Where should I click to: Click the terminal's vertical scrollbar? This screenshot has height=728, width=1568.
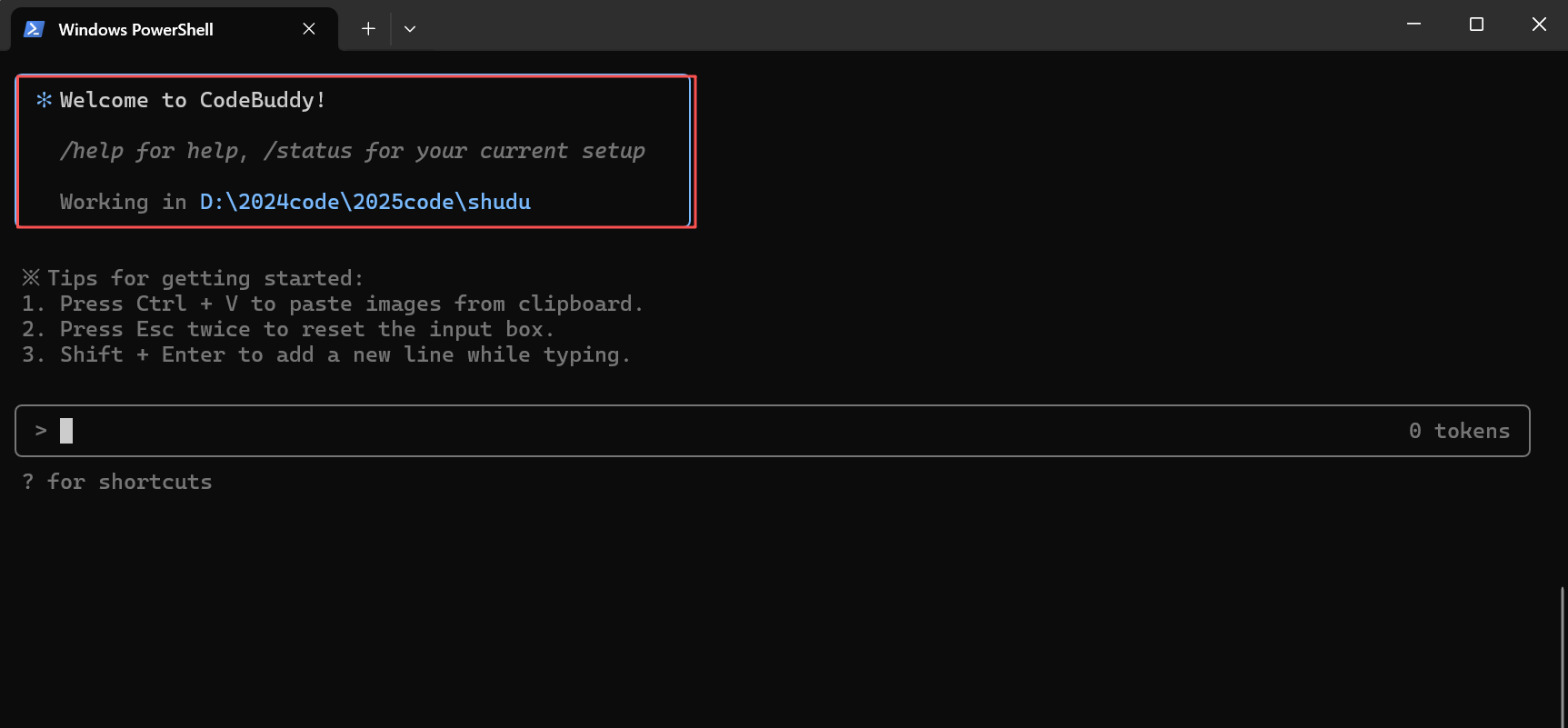click(x=1563, y=654)
